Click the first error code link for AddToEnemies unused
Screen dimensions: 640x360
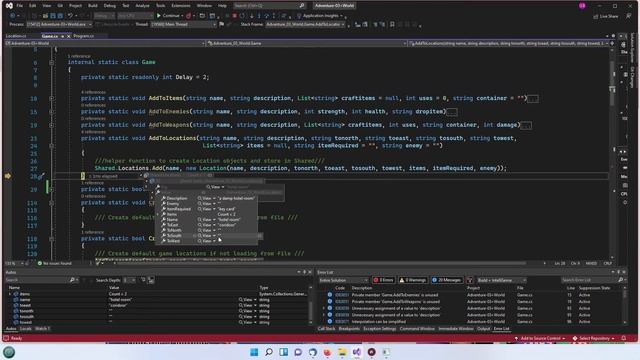(x=342, y=295)
